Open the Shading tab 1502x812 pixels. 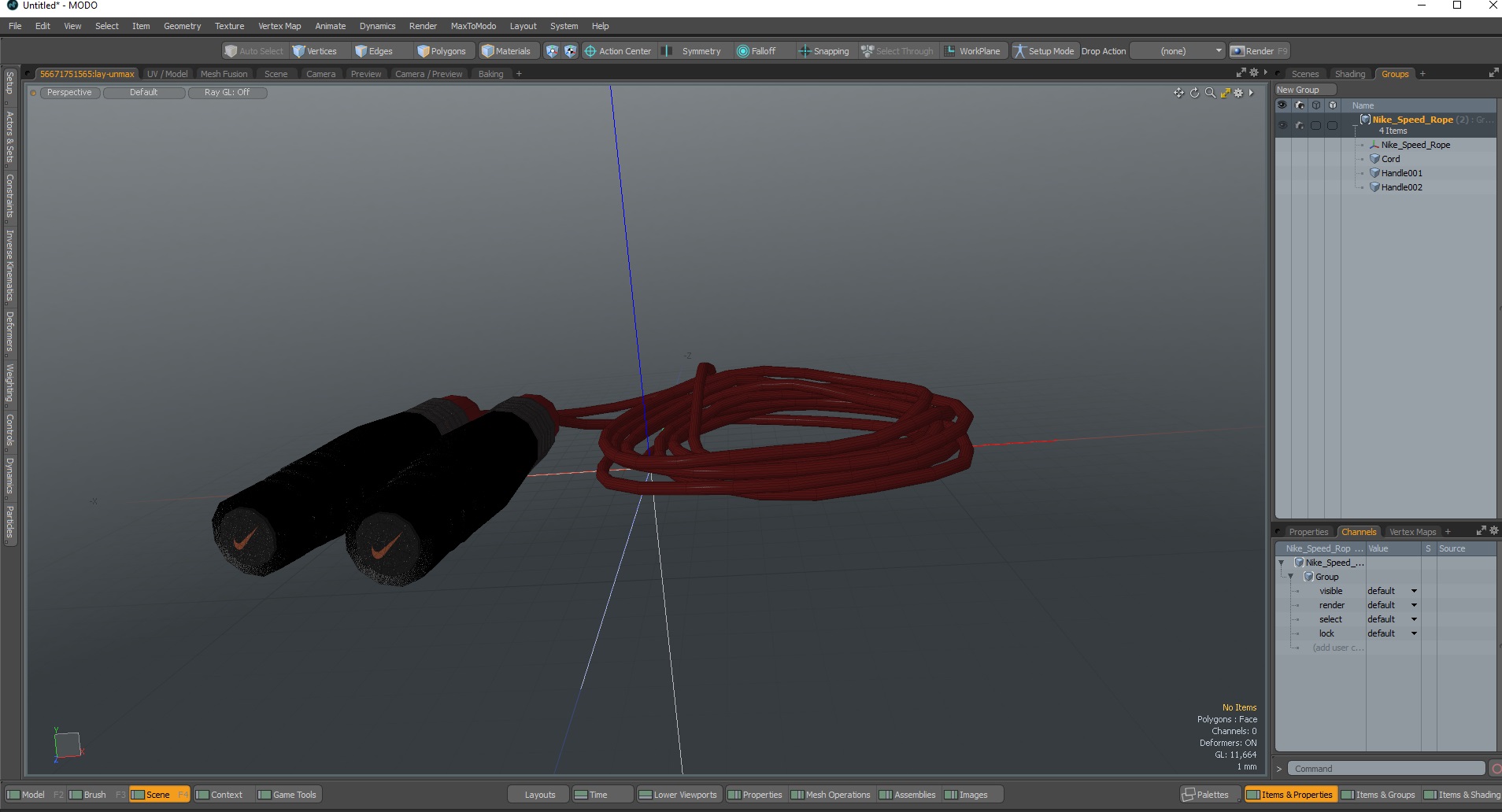click(x=1349, y=74)
